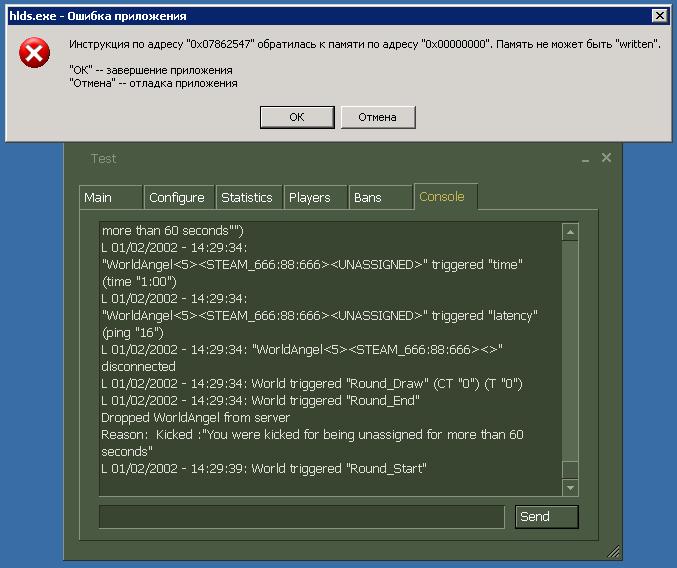Screen dimensions: 677x568
Task: Open the Statistics tab
Action: pyautogui.click(x=249, y=197)
